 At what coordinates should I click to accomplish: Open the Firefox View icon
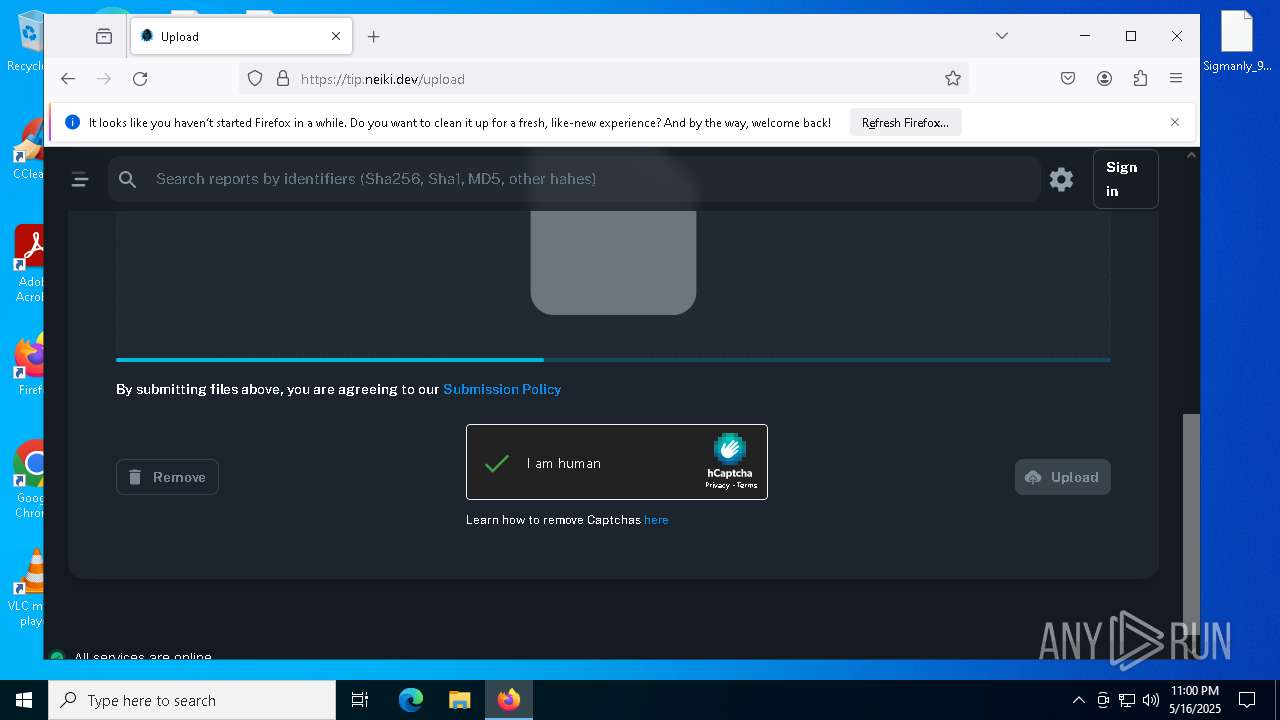tap(104, 36)
